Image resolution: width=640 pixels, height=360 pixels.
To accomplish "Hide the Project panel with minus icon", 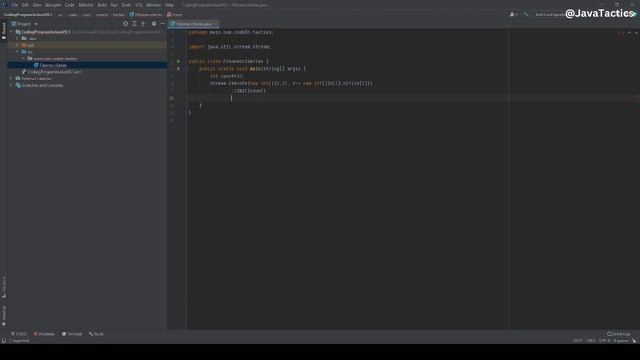I will tap(162, 24).
